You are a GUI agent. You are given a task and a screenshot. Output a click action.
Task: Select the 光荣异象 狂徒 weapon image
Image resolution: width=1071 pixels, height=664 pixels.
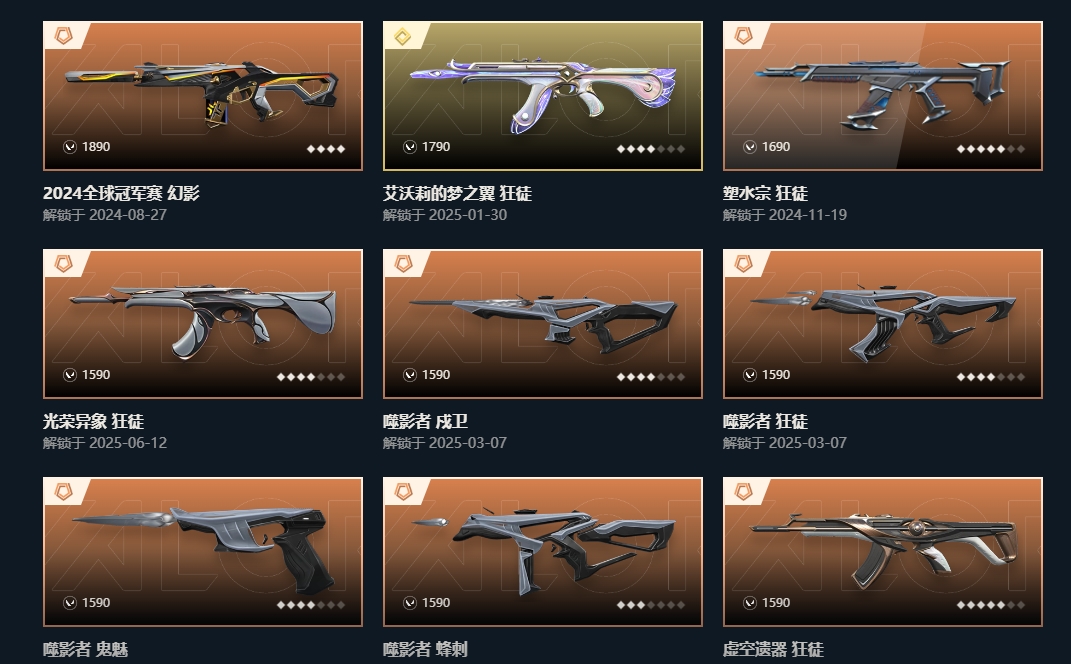tap(203, 324)
